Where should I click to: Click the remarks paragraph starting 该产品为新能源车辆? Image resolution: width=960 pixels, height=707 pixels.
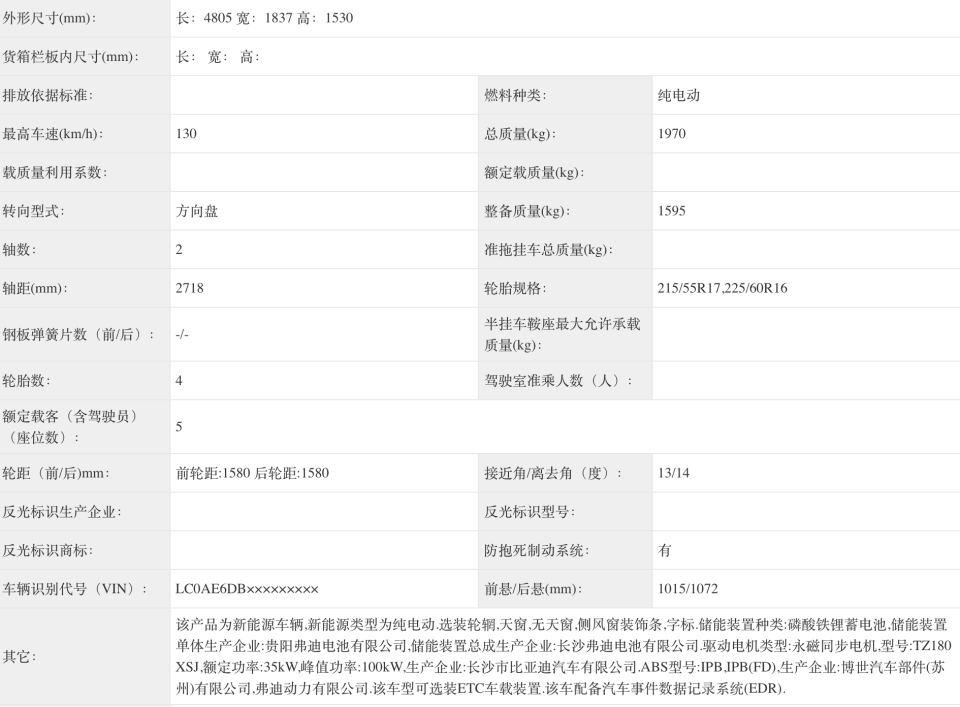(563, 657)
